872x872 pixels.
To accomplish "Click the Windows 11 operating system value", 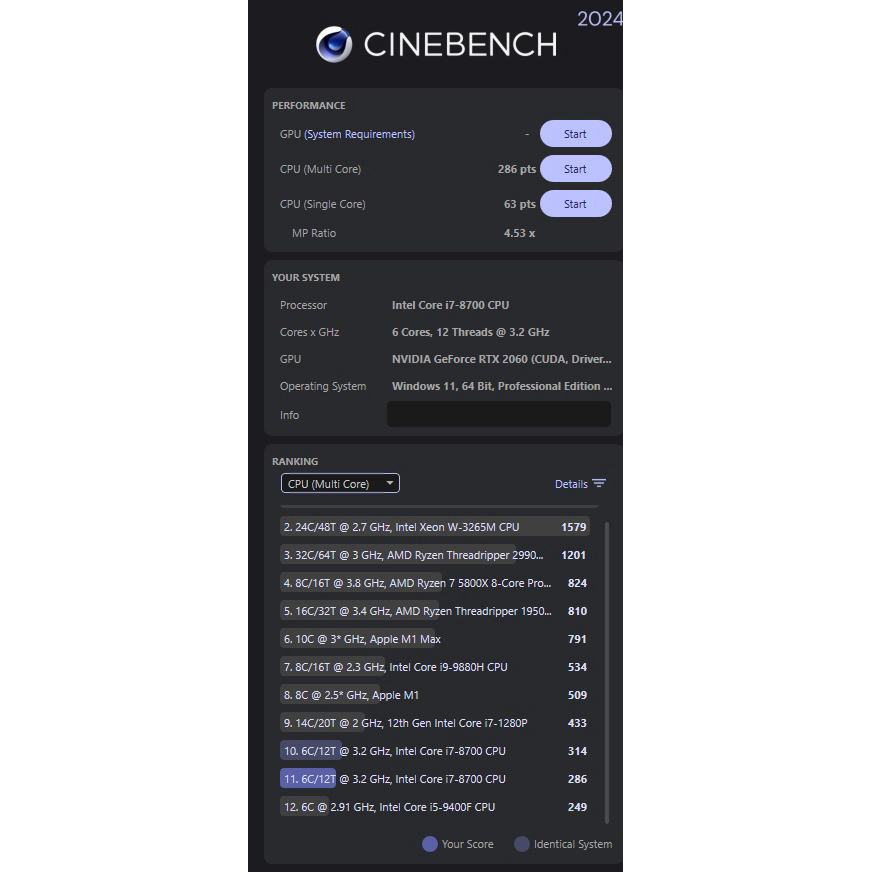I will coord(502,386).
